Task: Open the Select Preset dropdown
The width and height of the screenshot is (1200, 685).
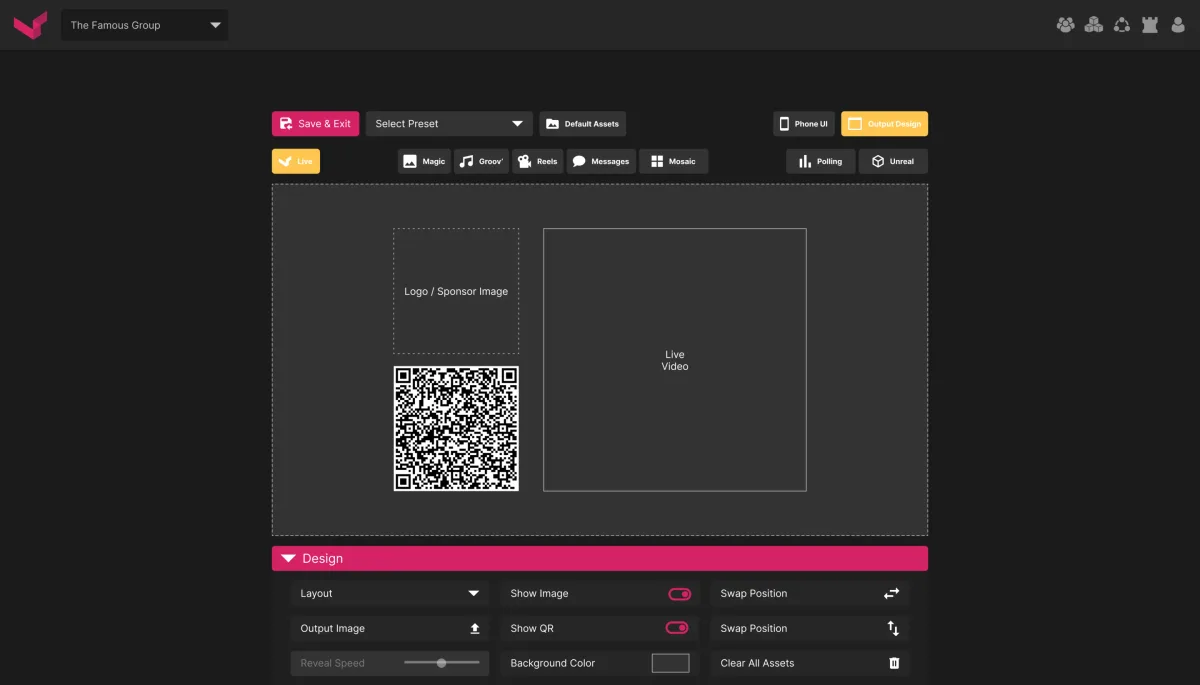Action: pyautogui.click(x=449, y=124)
